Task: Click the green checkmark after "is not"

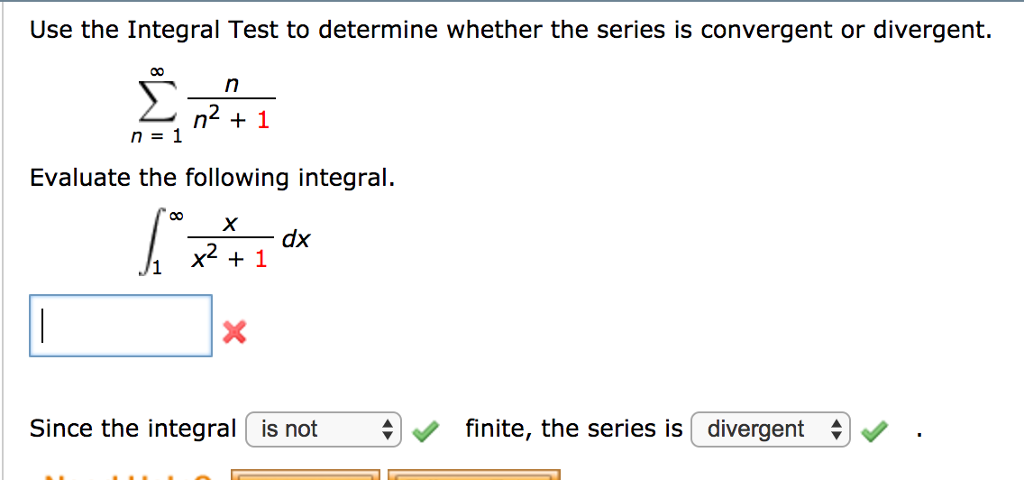Action: (424, 430)
